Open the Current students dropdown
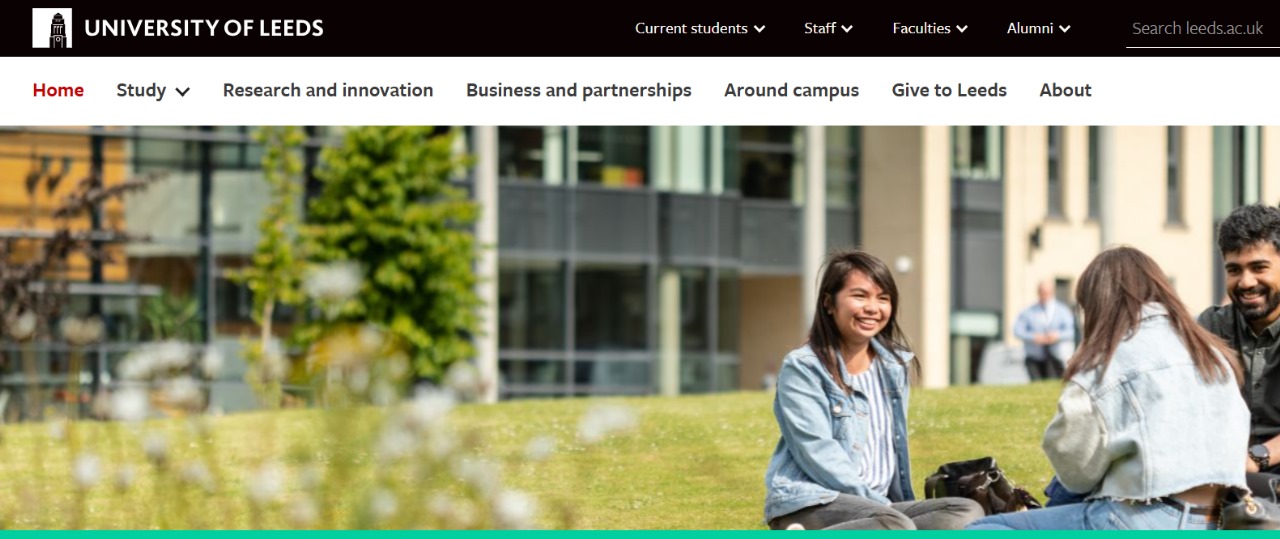The height and width of the screenshot is (539, 1280). (700, 28)
